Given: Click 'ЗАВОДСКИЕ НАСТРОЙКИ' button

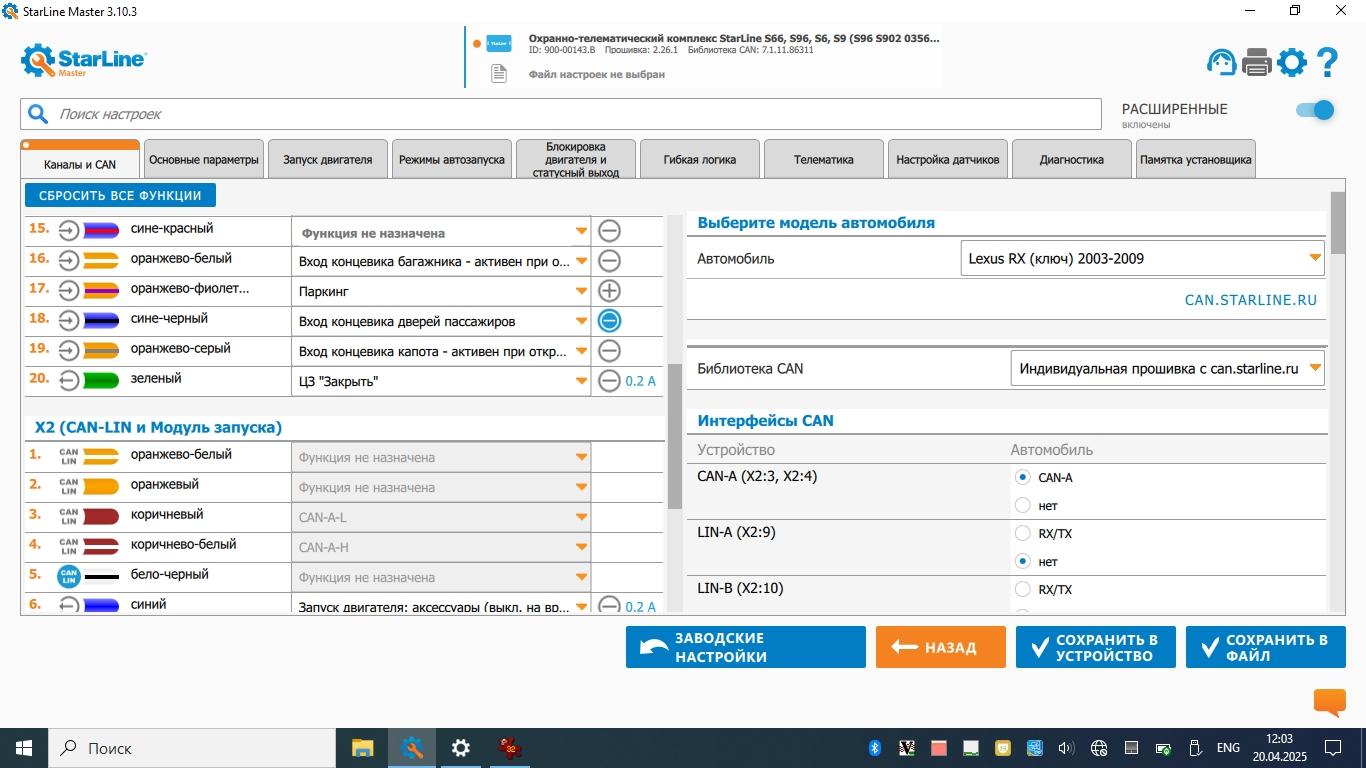Looking at the screenshot, I should click(x=746, y=647).
